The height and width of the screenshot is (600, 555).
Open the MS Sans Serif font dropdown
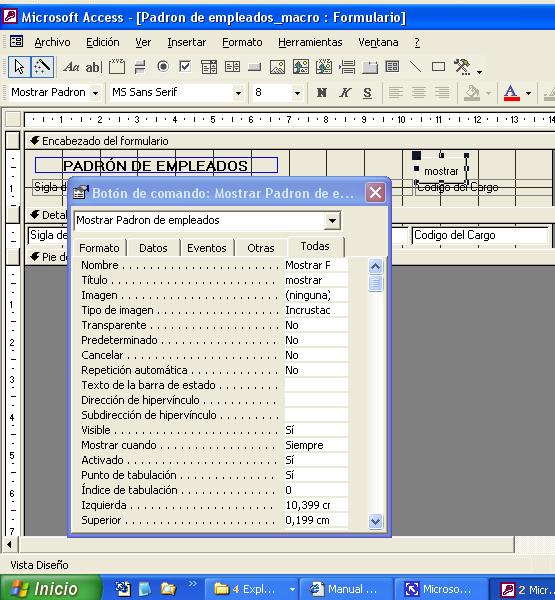coord(238,93)
